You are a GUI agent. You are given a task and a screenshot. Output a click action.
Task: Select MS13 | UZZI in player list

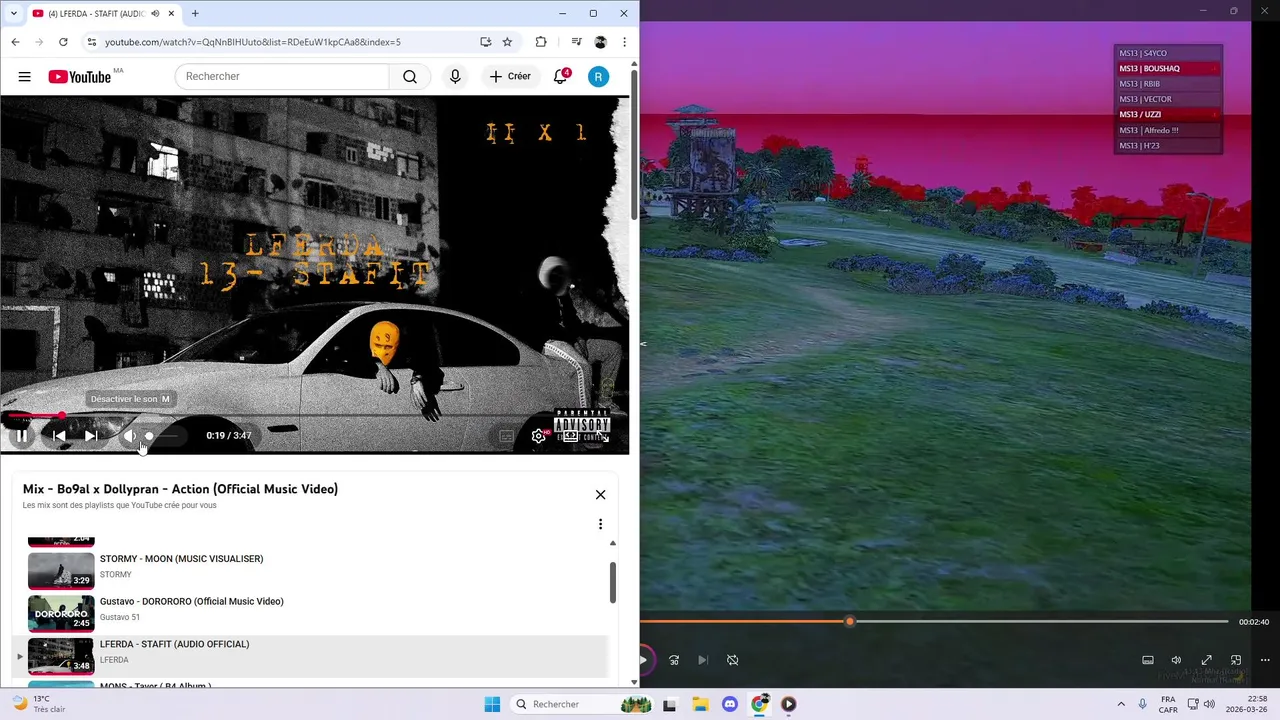[x=1168, y=115]
